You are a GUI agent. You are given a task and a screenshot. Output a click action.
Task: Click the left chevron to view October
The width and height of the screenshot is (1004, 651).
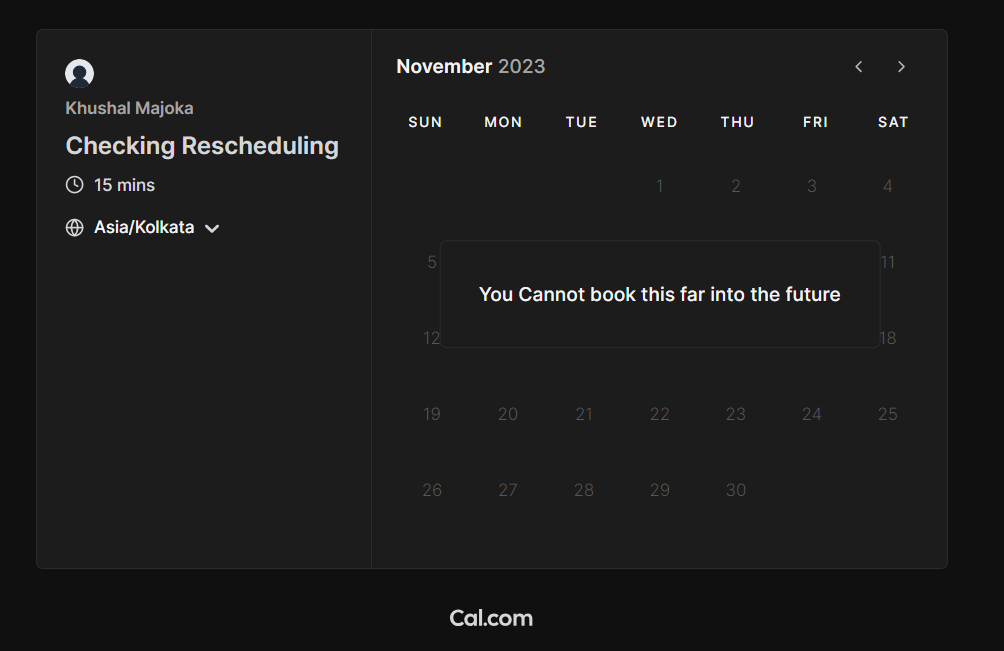coord(858,66)
